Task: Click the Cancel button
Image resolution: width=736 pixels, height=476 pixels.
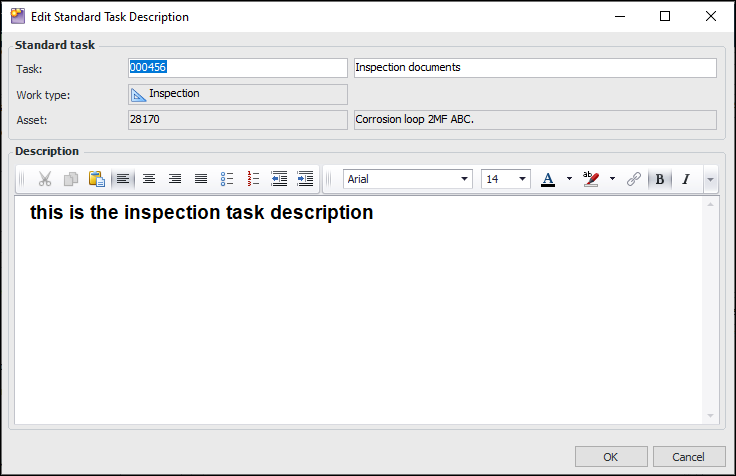Action: [x=689, y=457]
